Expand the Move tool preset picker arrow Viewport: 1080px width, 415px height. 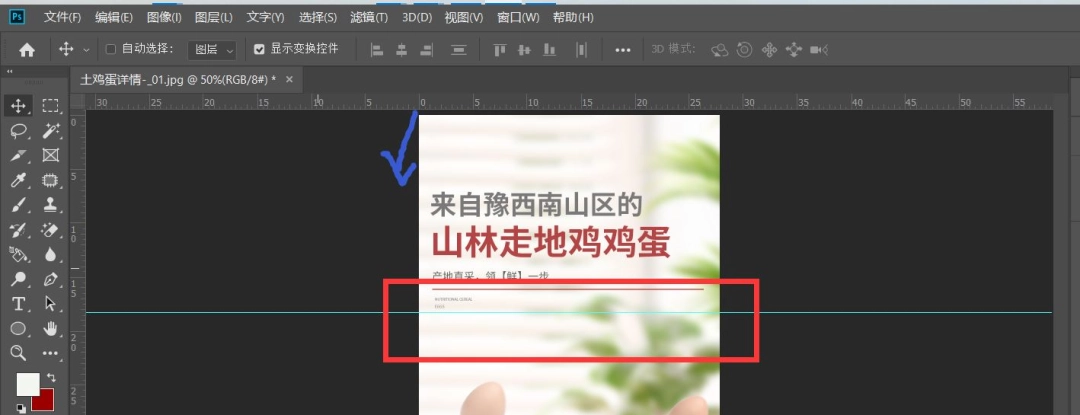86,50
